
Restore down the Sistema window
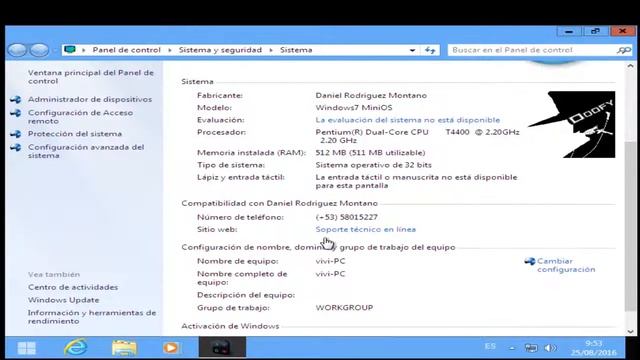[595, 31]
